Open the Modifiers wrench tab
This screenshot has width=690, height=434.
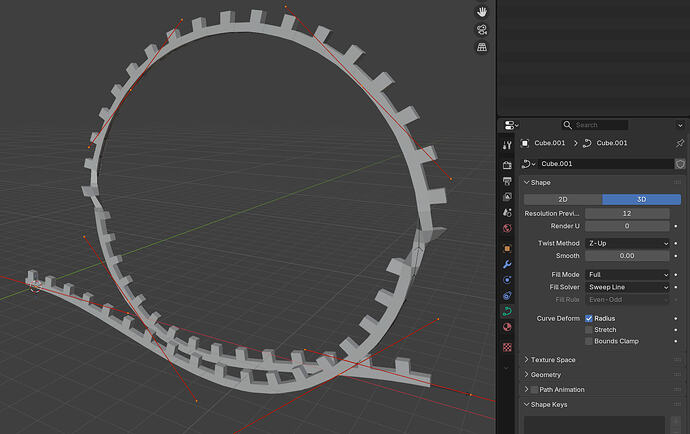click(x=507, y=264)
